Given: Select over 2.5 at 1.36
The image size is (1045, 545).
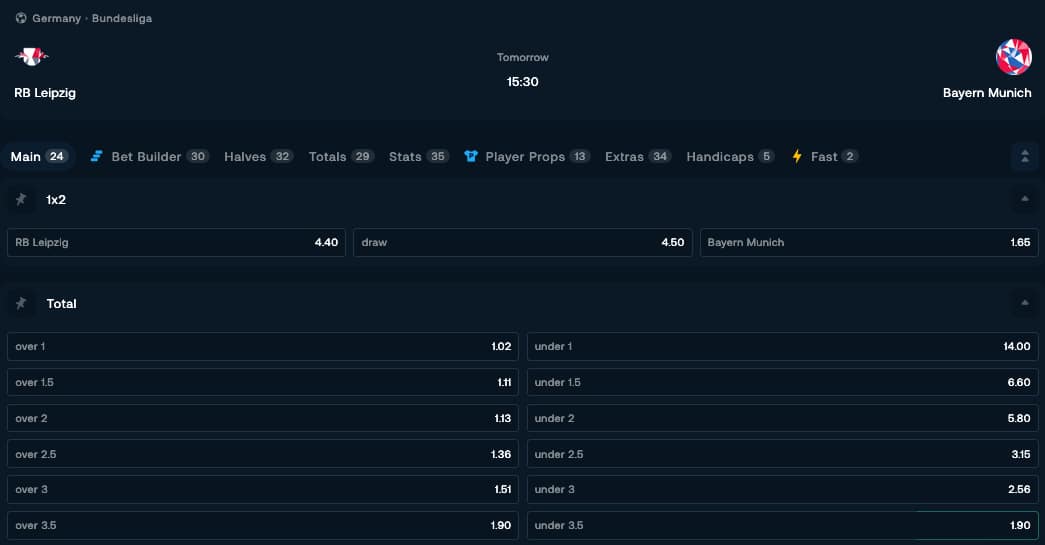Looking at the screenshot, I should (263, 454).
